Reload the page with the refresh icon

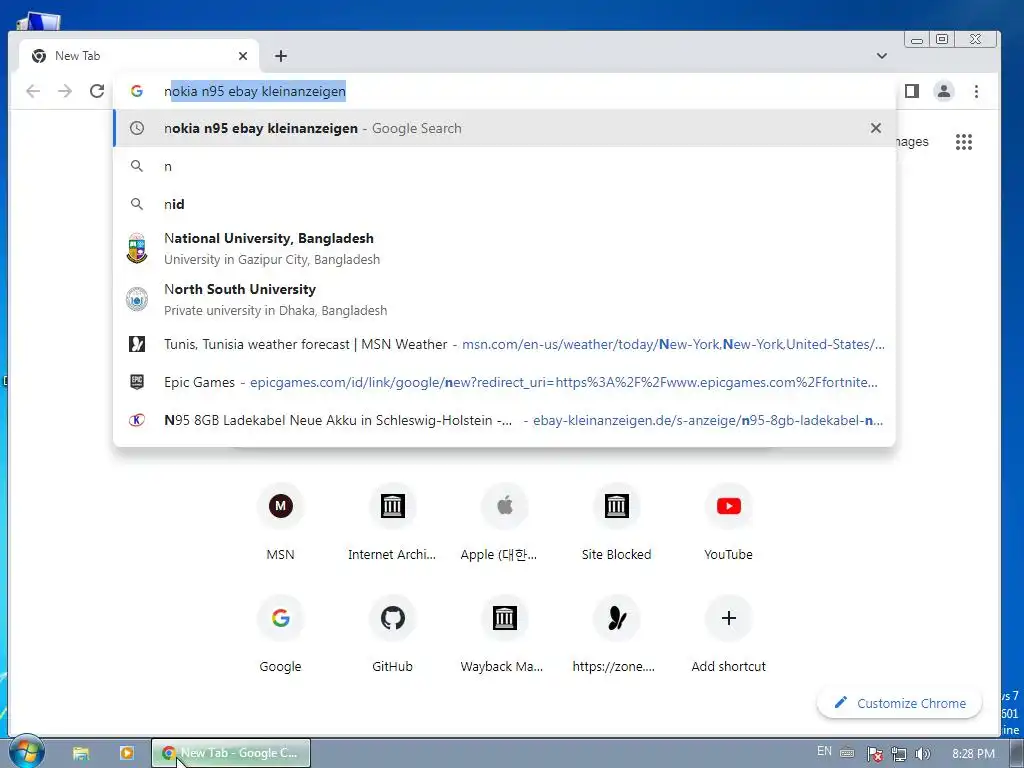point(97,91)
